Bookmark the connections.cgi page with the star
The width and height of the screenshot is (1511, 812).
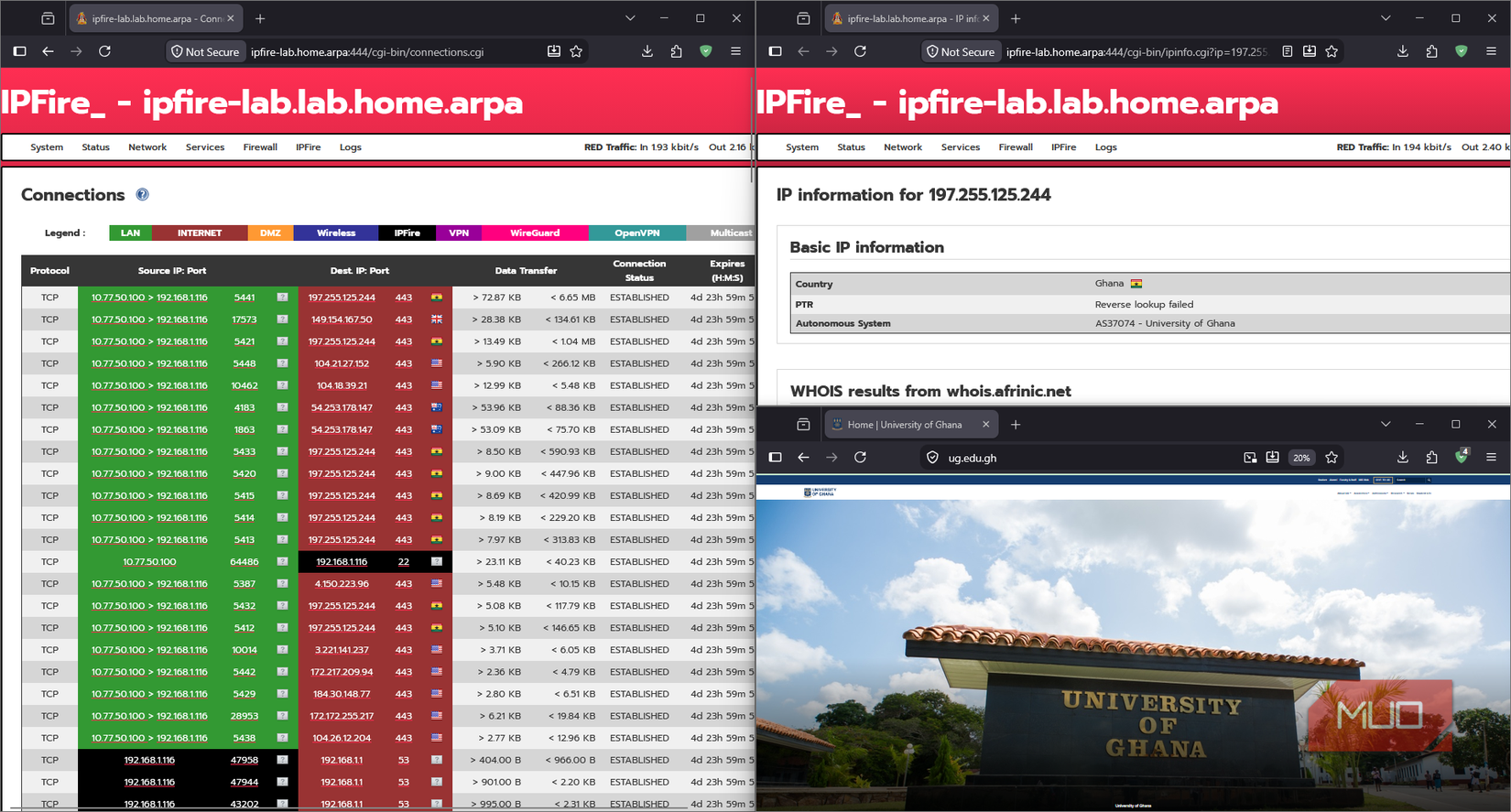click(576, 51)
